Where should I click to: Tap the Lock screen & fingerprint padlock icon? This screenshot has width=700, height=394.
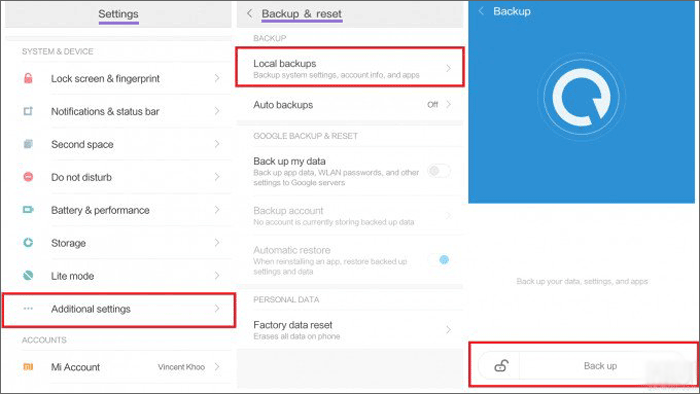tap(28, 79)
